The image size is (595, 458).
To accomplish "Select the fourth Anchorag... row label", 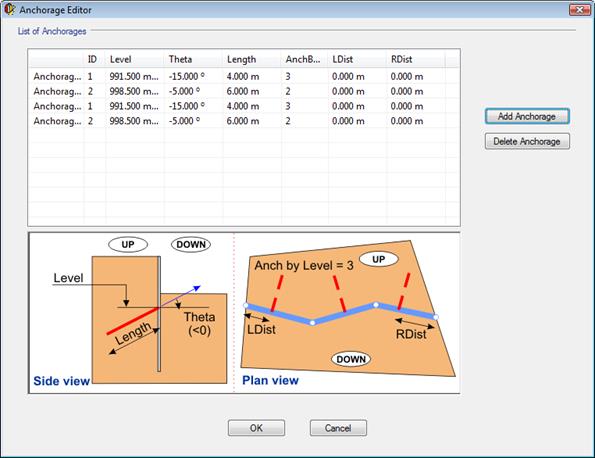I will (x=57, y=121).
